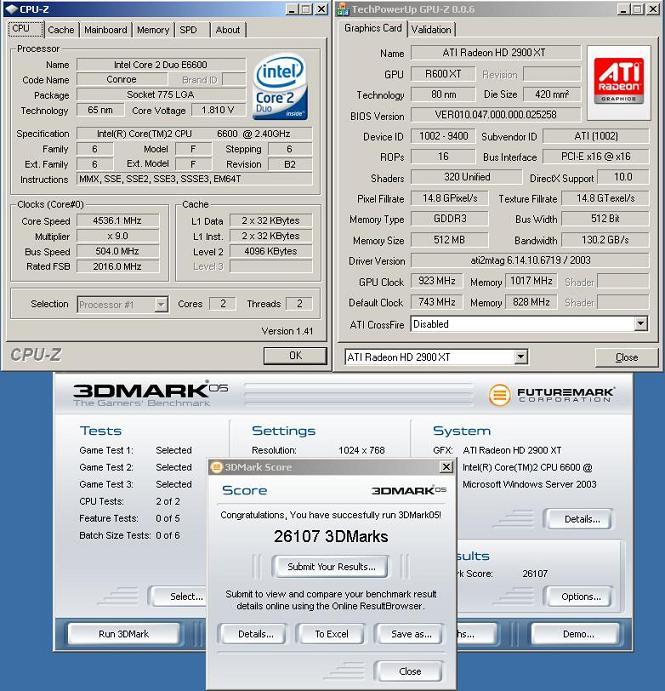Click the Default Clock value 743 MHz
The image size is (665, 691).
(437, 302)
